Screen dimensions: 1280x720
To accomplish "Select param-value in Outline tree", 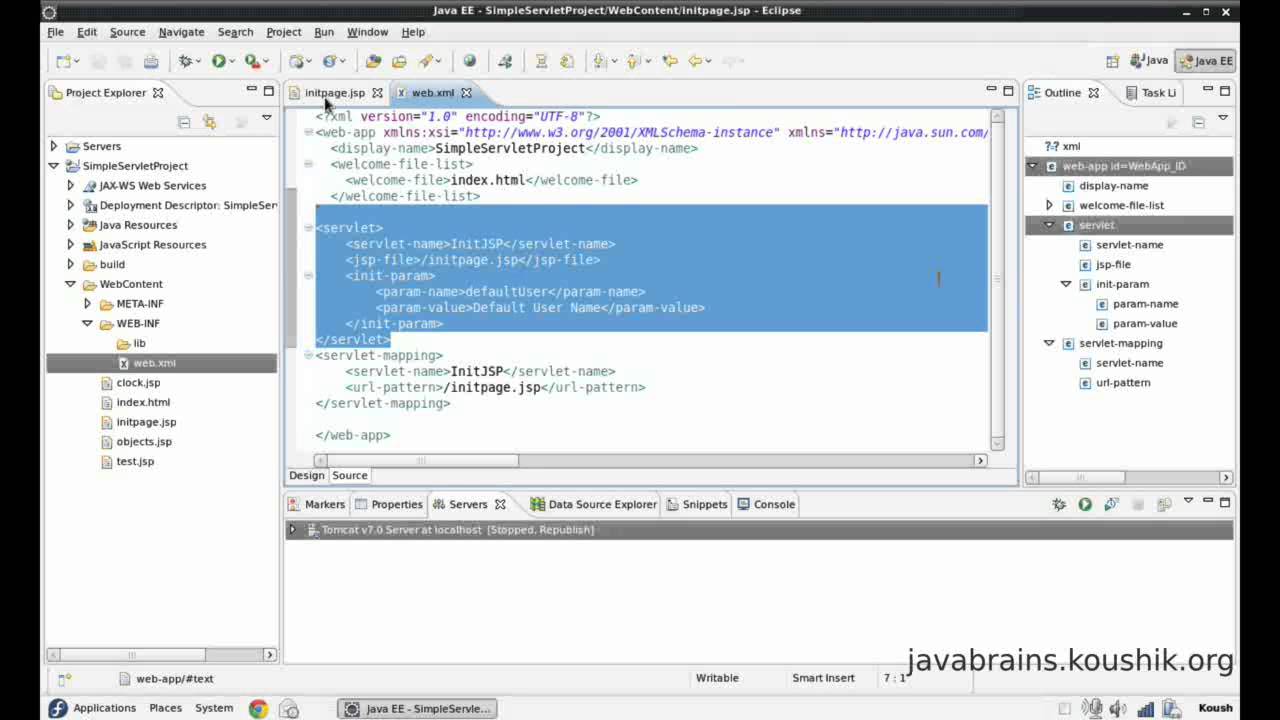I will click(1145, 324).
